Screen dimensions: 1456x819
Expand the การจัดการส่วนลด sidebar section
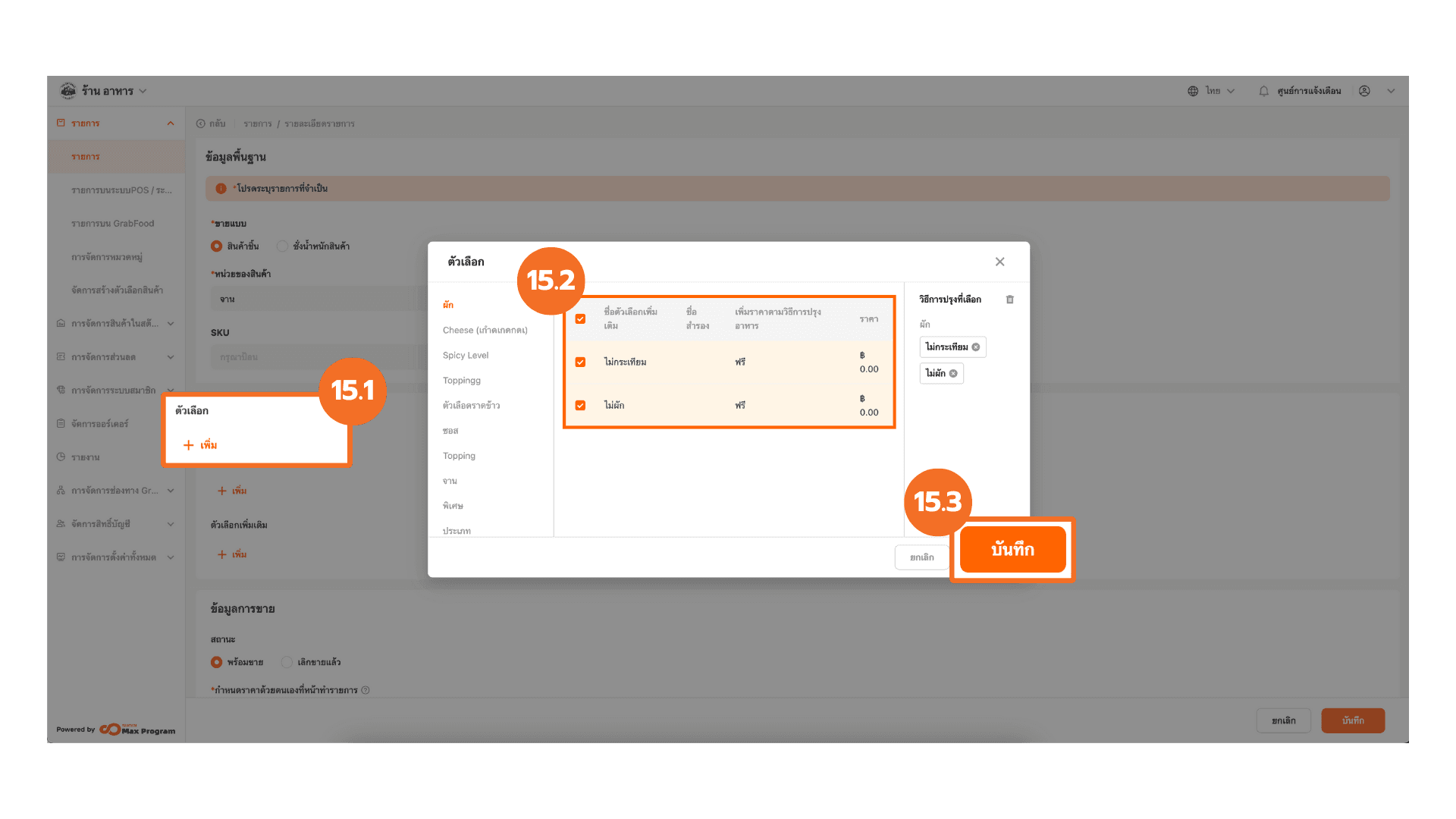171,357
